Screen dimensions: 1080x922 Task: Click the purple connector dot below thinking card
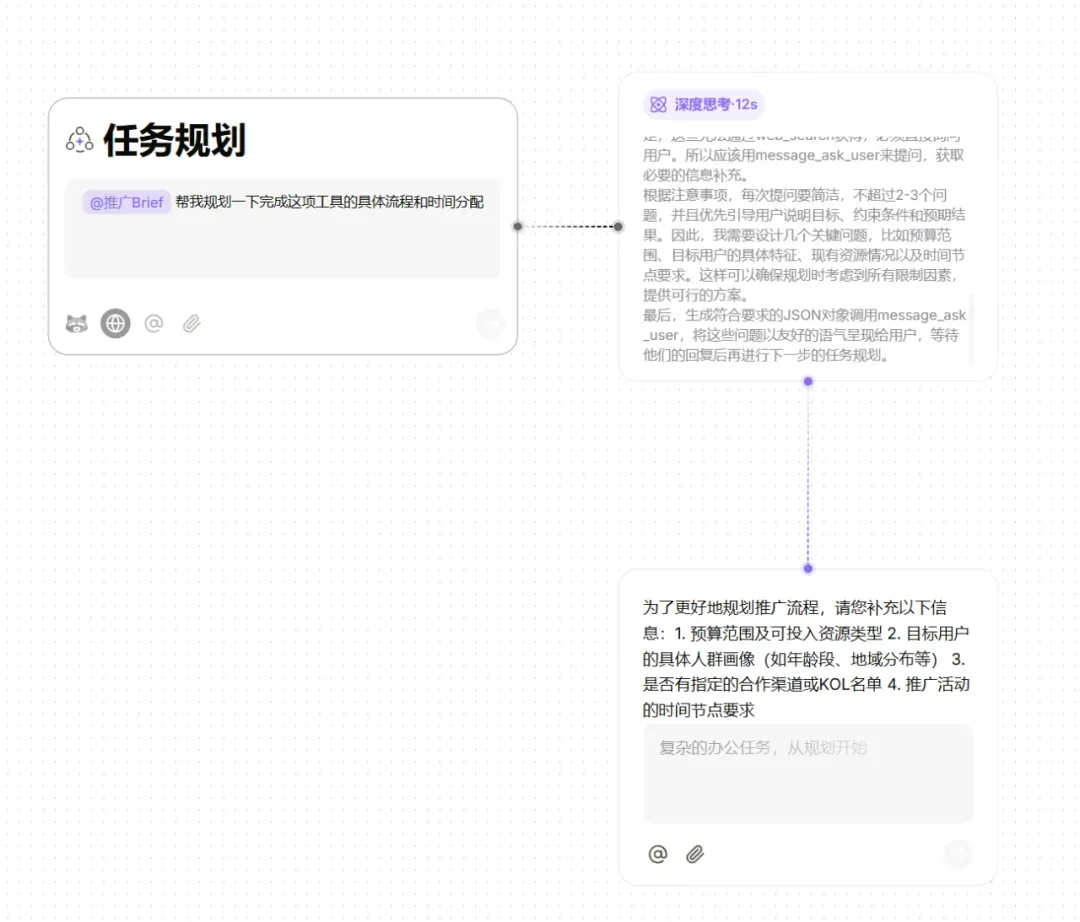808,381
